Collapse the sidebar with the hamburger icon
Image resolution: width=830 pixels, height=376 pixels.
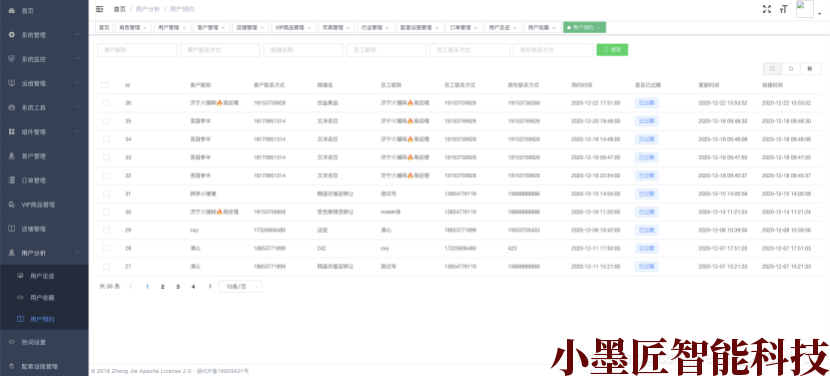click(x=100, y=9)
